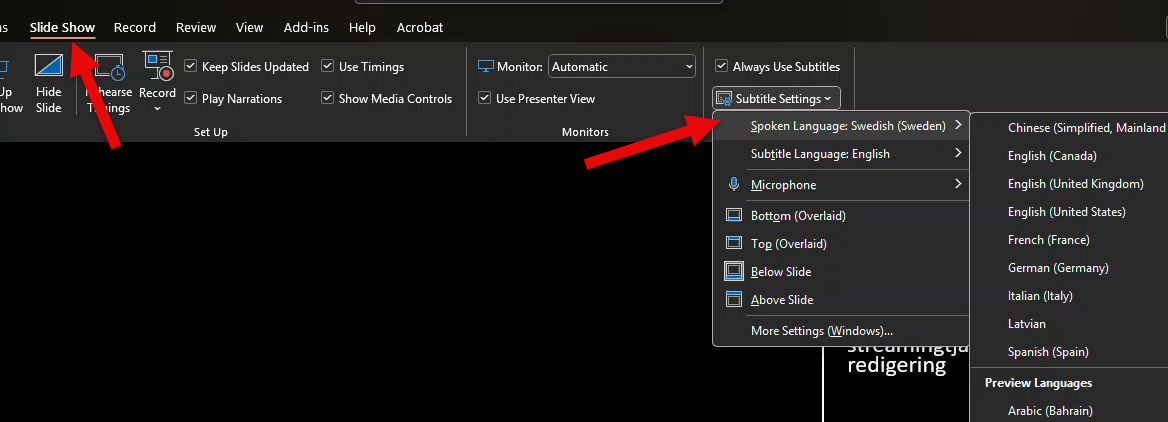Screen dimensions: 1168x422
Task: Pick German (Germany) from the language list
Action: click(x=1058, y=268)
